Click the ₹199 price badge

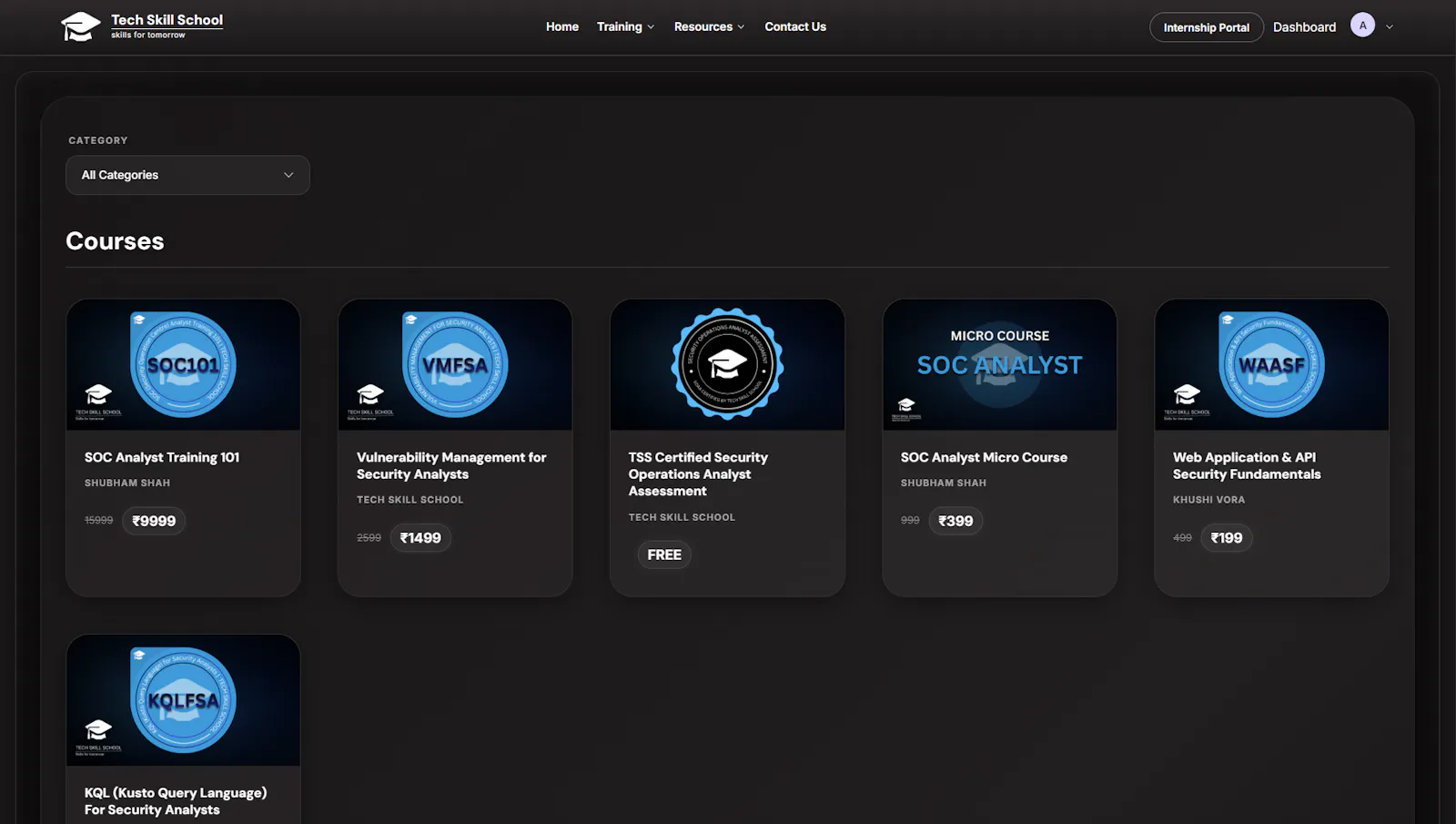click(1227, 537)
